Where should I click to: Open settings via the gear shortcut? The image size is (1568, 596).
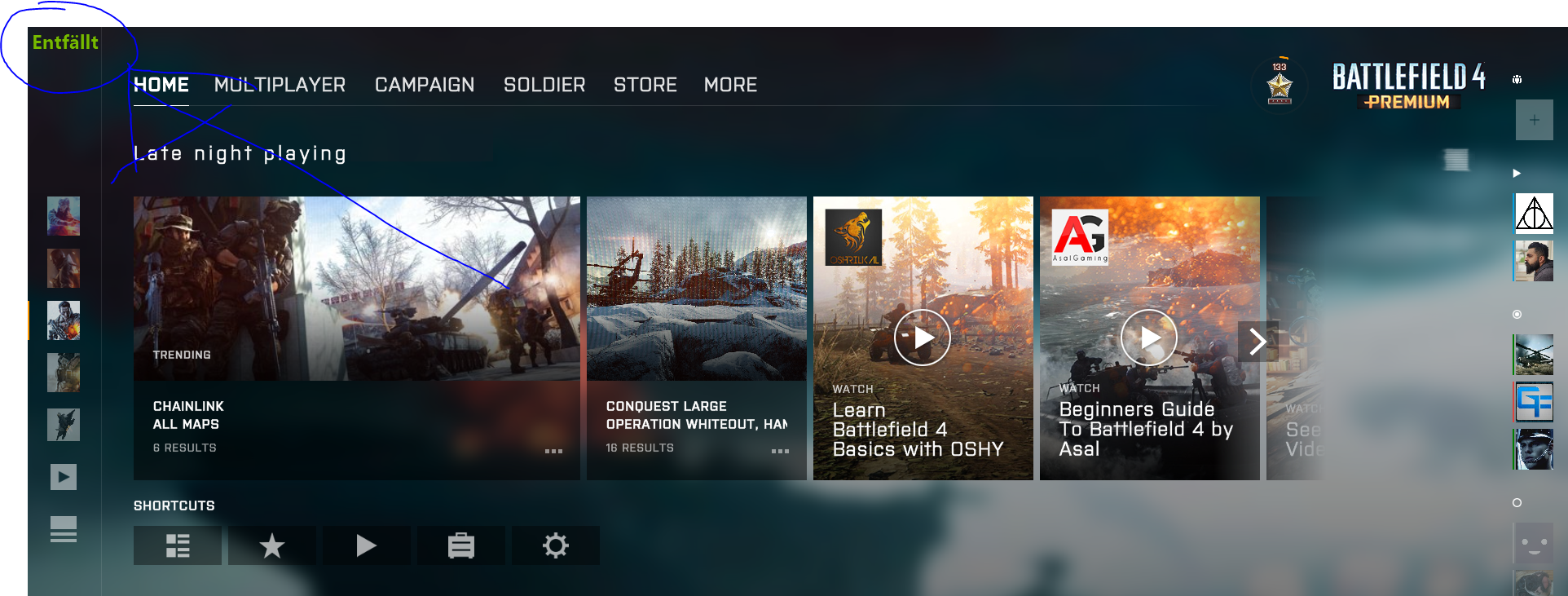point(556,545)
